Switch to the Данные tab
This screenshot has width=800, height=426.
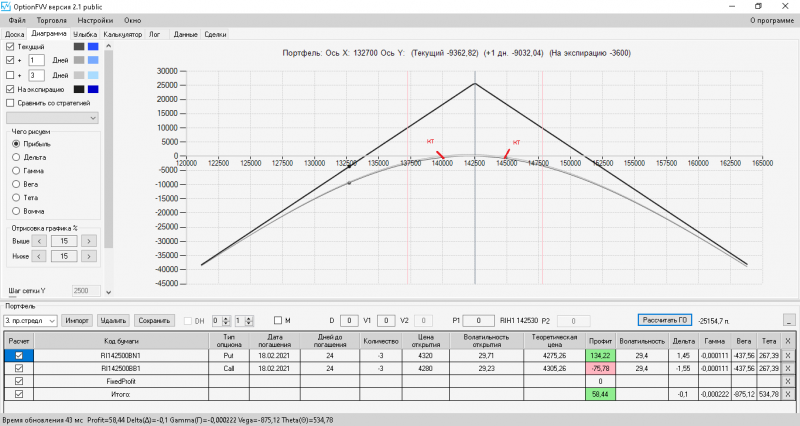pos(185,34)
